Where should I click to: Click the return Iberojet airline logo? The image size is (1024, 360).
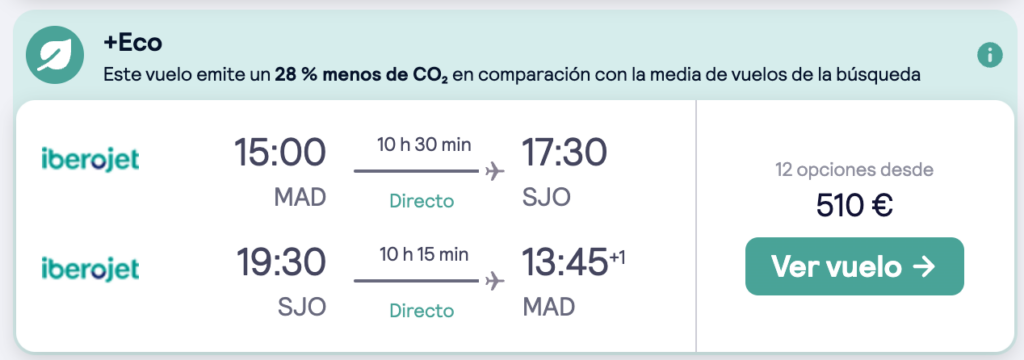click(90, 269)
